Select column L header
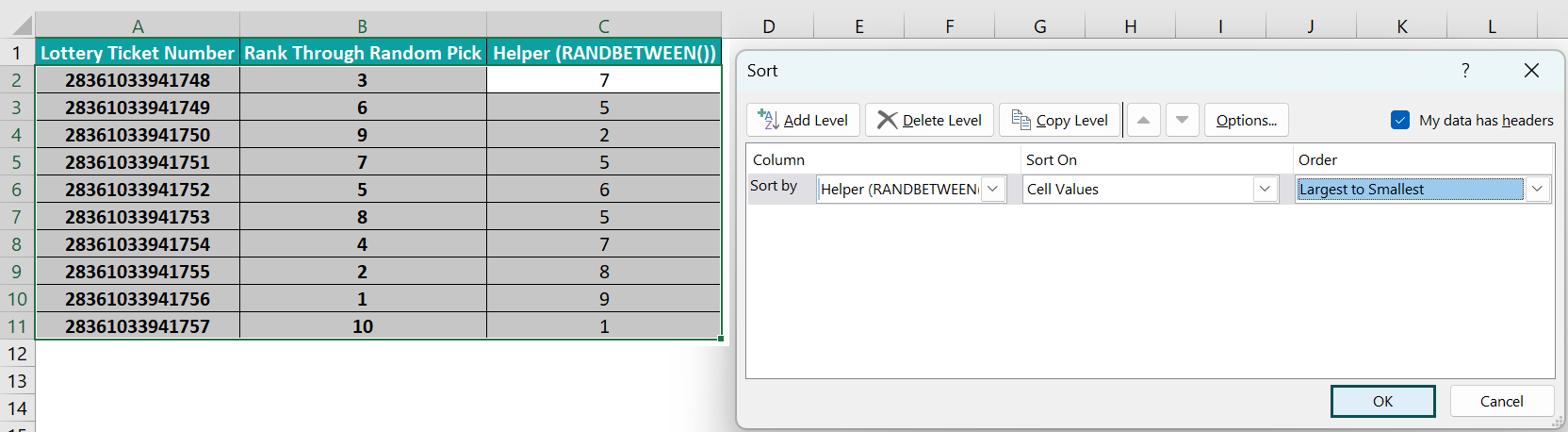 (1492, 25)
